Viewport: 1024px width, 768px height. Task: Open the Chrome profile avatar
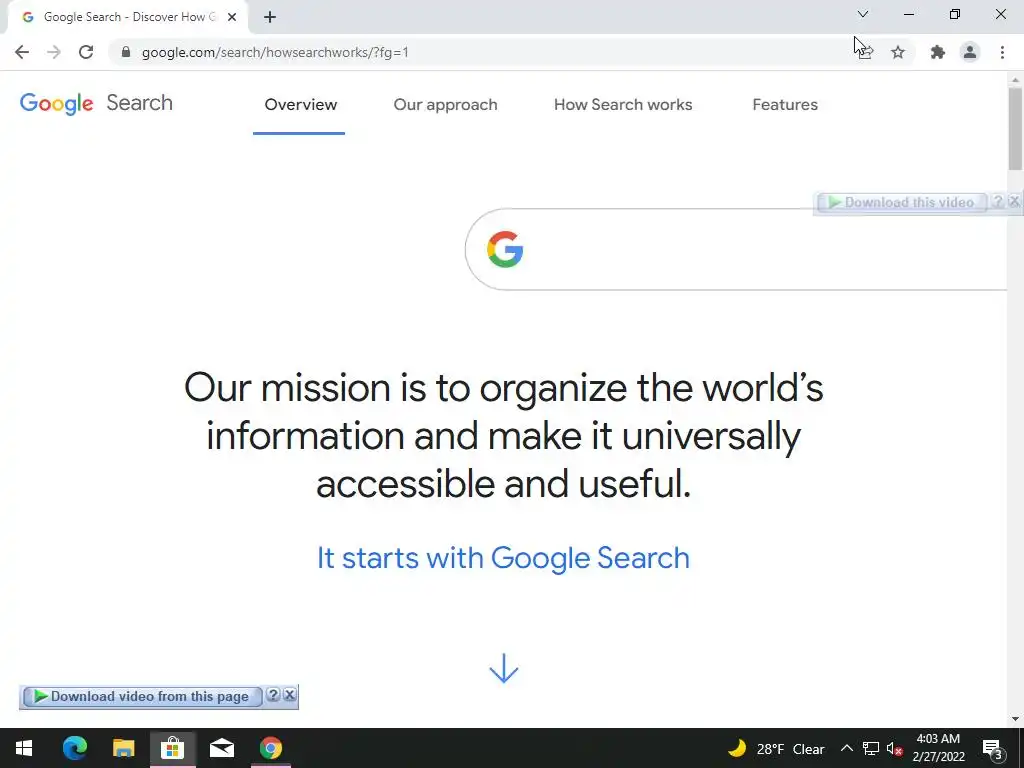(x=970, y=52)
